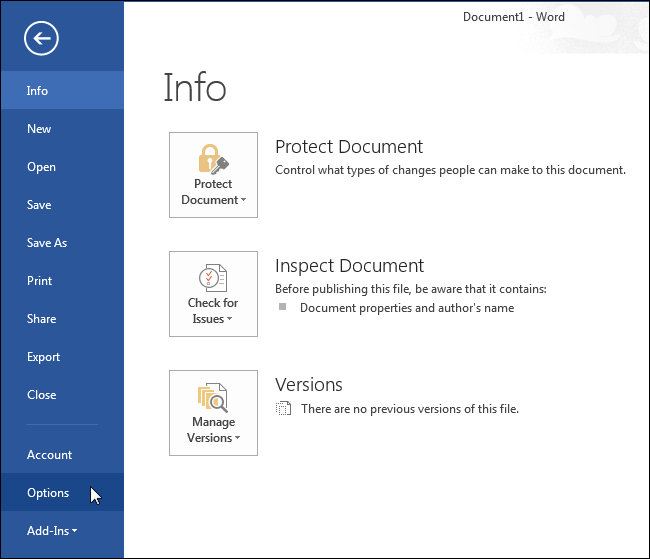The image size is (650, 559).
Task: Open the Share page
Action: (62, 319)
